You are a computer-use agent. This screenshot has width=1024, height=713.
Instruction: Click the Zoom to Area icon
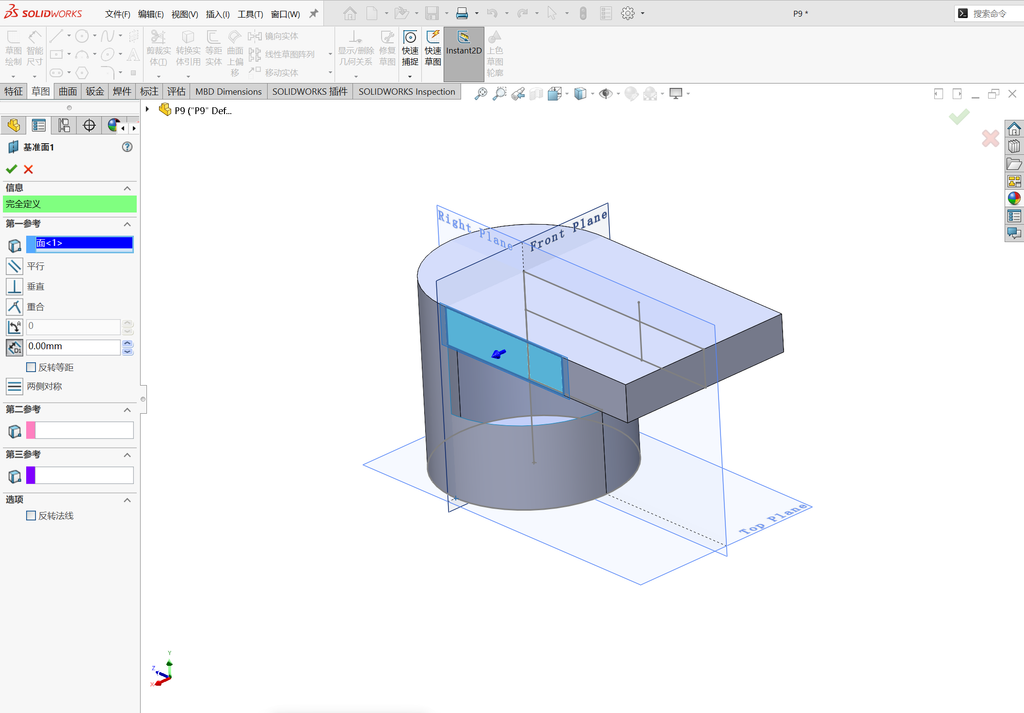pos(500,94)
